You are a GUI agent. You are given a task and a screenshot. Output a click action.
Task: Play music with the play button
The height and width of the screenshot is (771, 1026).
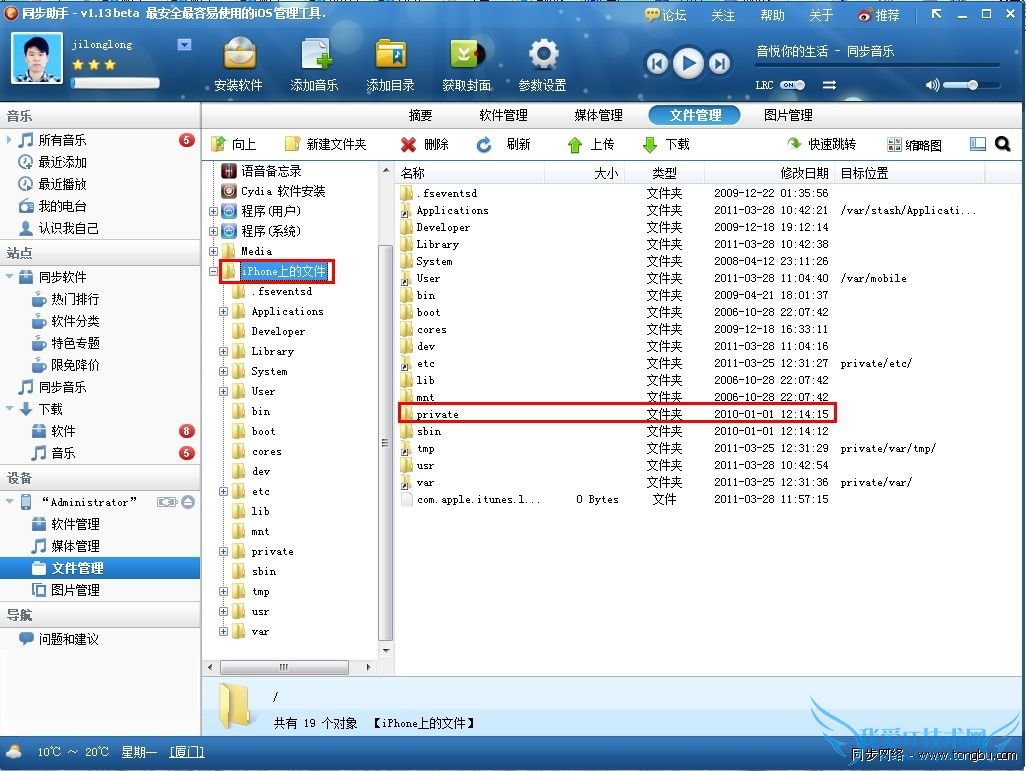(688, 63)
